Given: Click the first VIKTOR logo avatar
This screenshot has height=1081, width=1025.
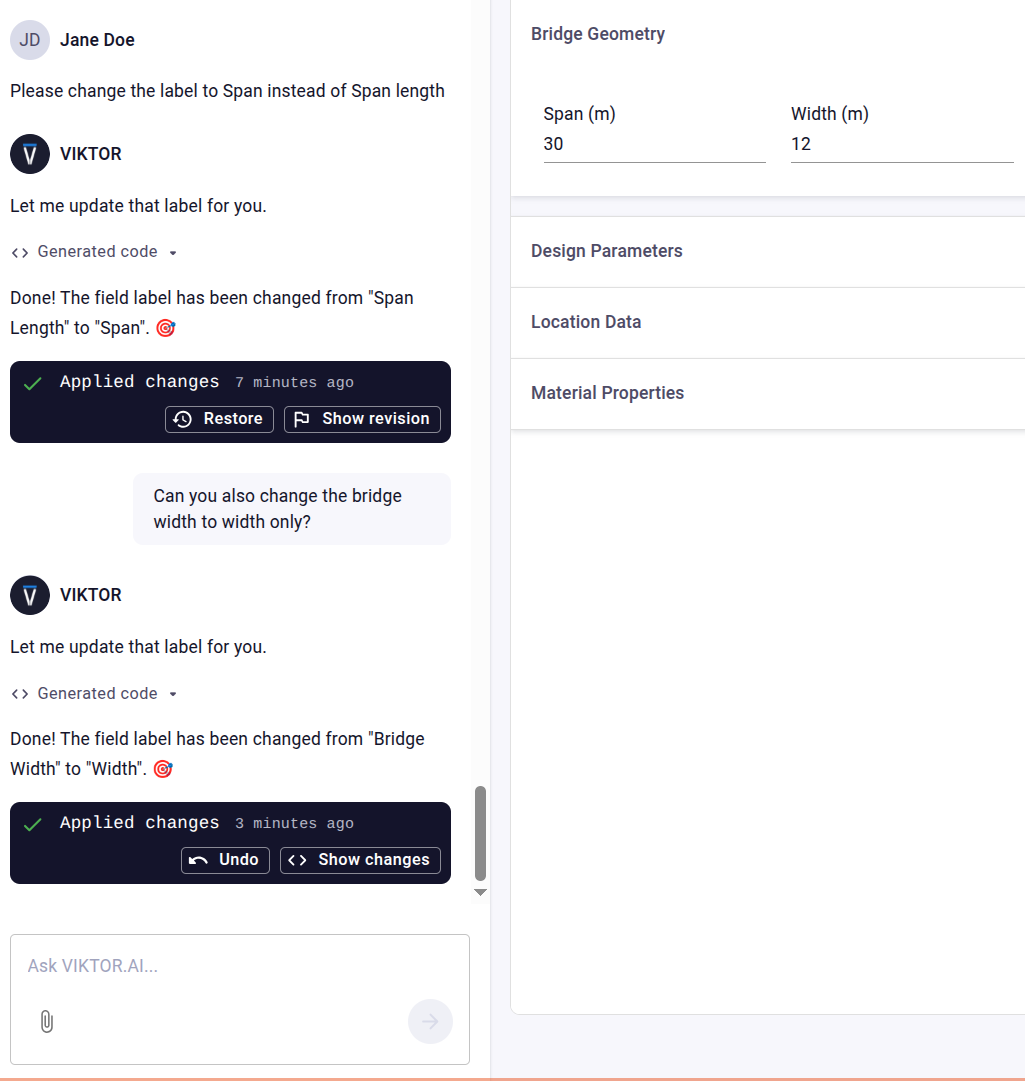Looking at the screenshot, I should (30, 154).
